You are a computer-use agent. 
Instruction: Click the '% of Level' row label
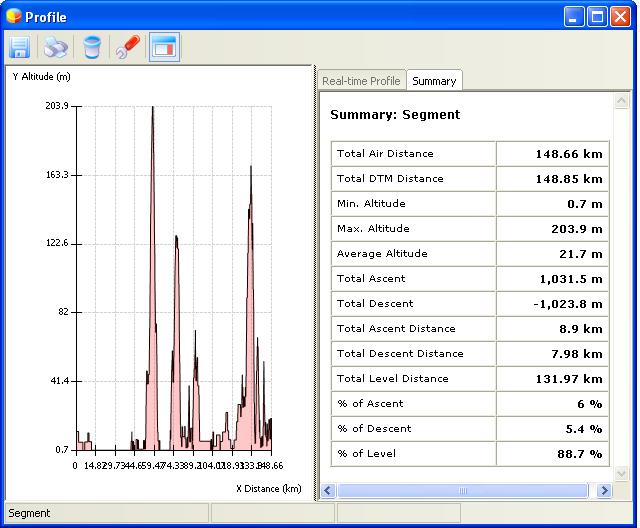pos(367,453)
